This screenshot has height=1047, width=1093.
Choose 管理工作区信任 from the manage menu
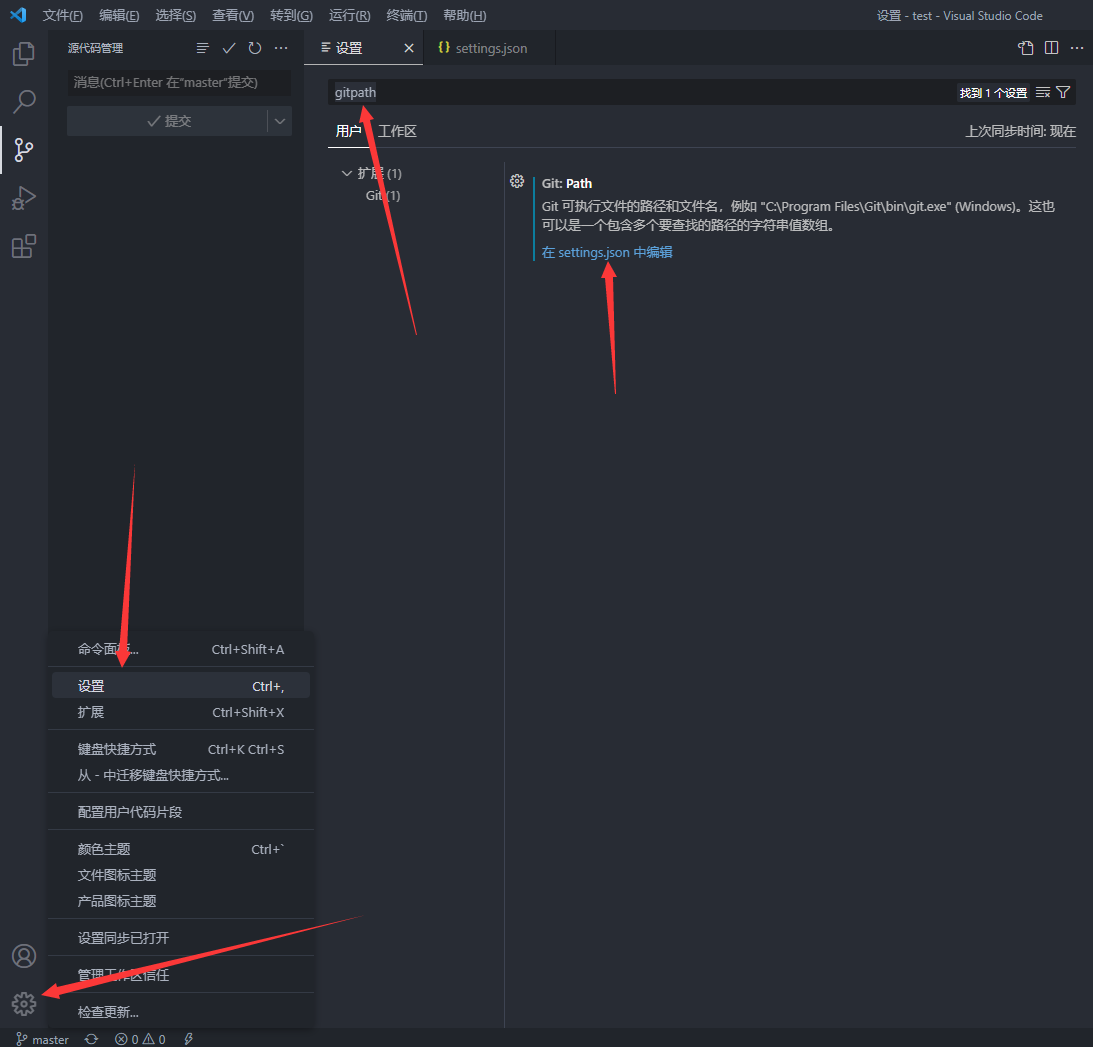tap(181, 975)
